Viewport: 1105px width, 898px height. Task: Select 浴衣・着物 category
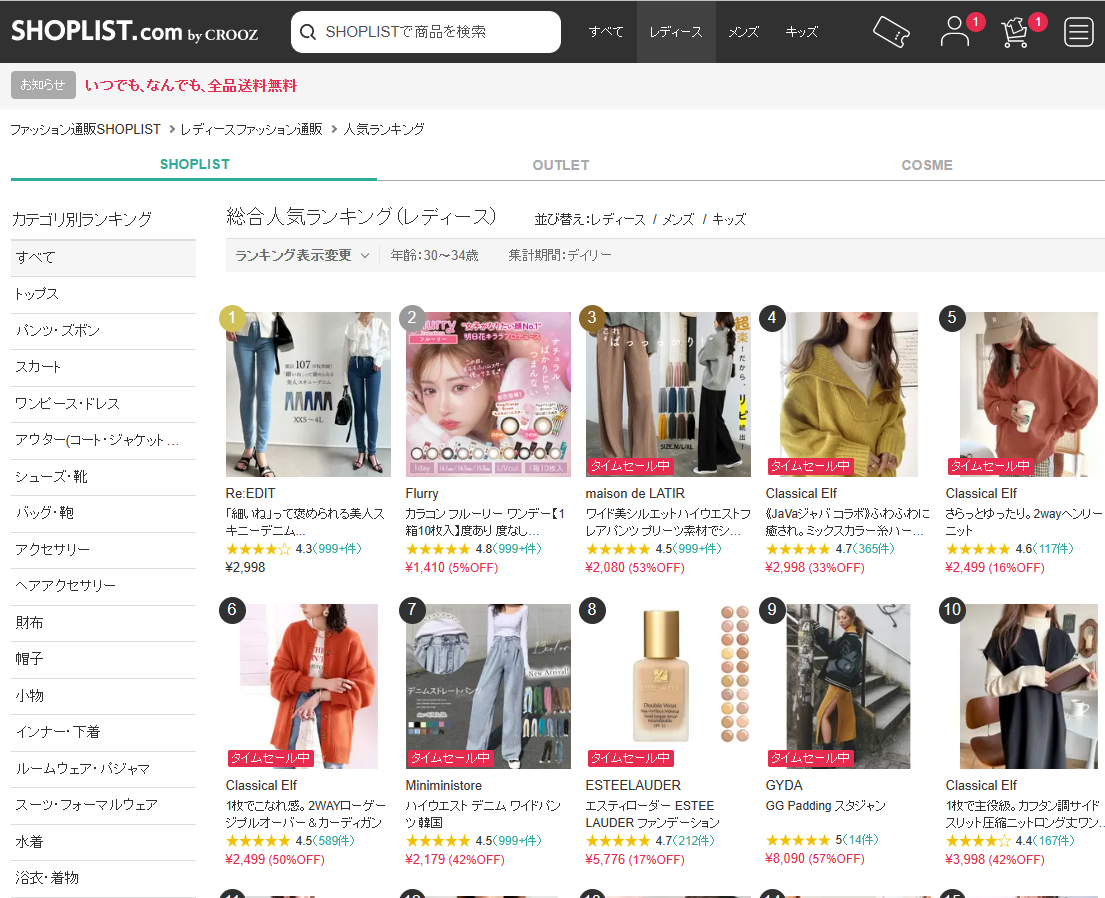[x=104, y=878]
